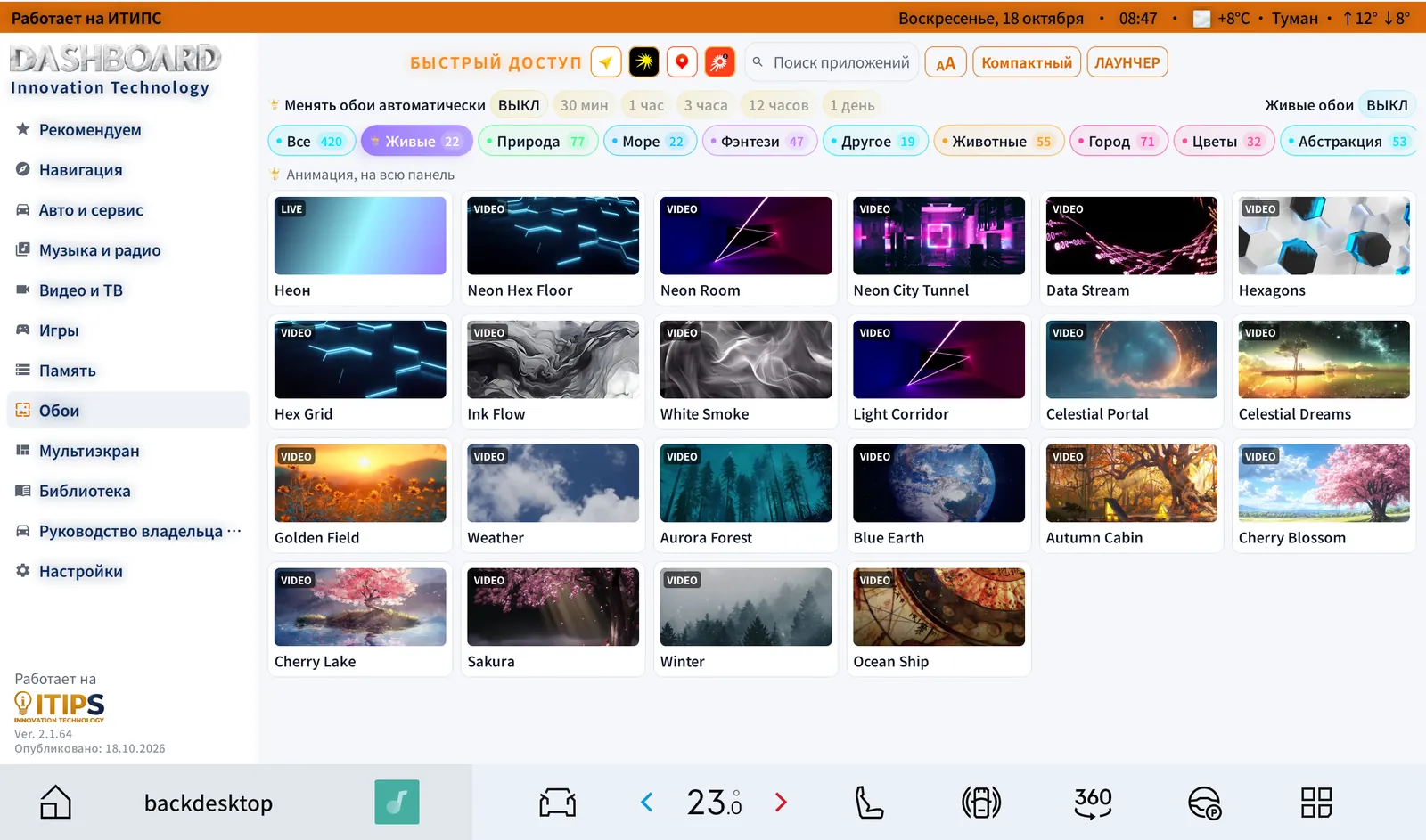Tap the steering wheel parking icon

(1205, 803)
